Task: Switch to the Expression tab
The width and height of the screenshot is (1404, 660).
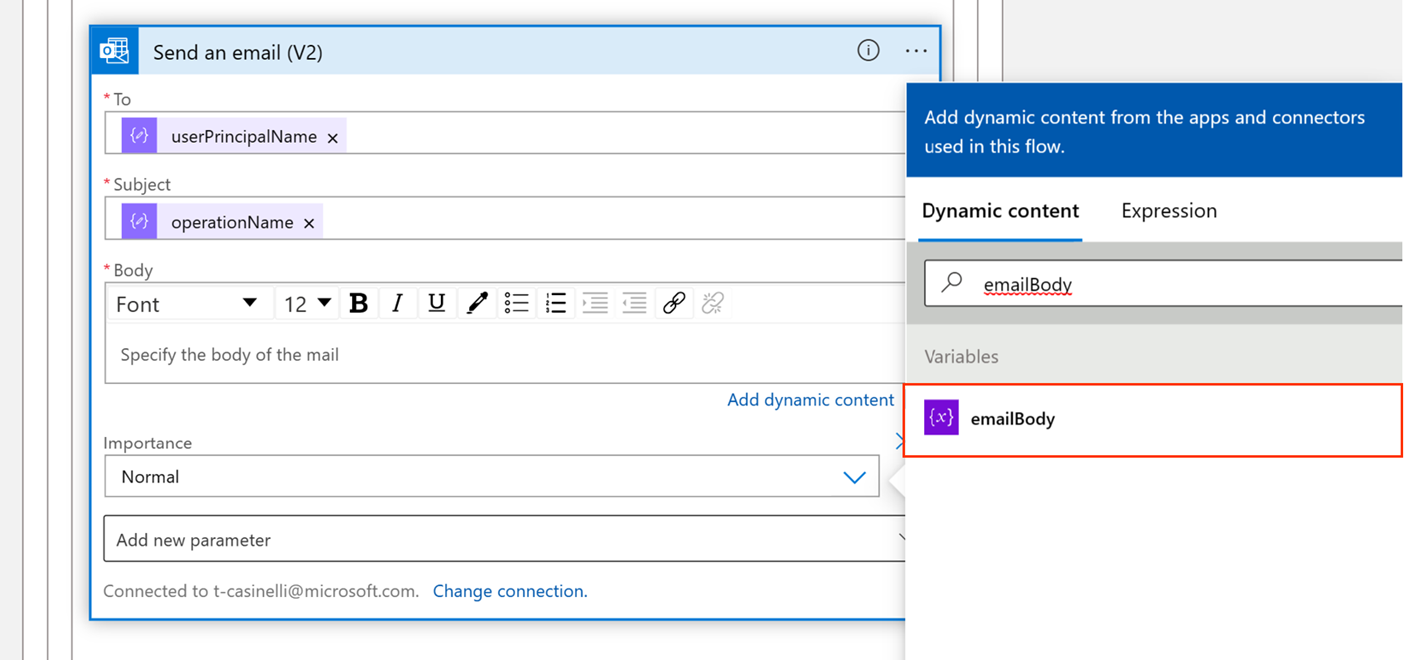Action: (x=1169, y=211)
